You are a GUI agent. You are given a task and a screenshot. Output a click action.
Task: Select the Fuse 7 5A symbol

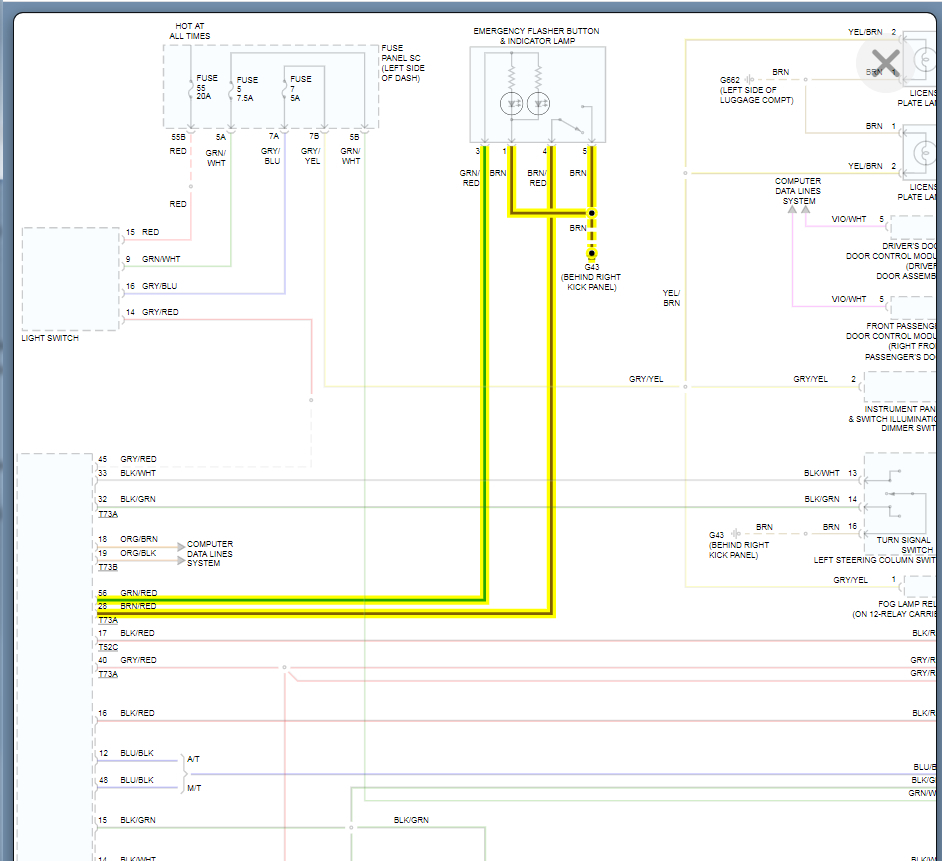[286, 90]
